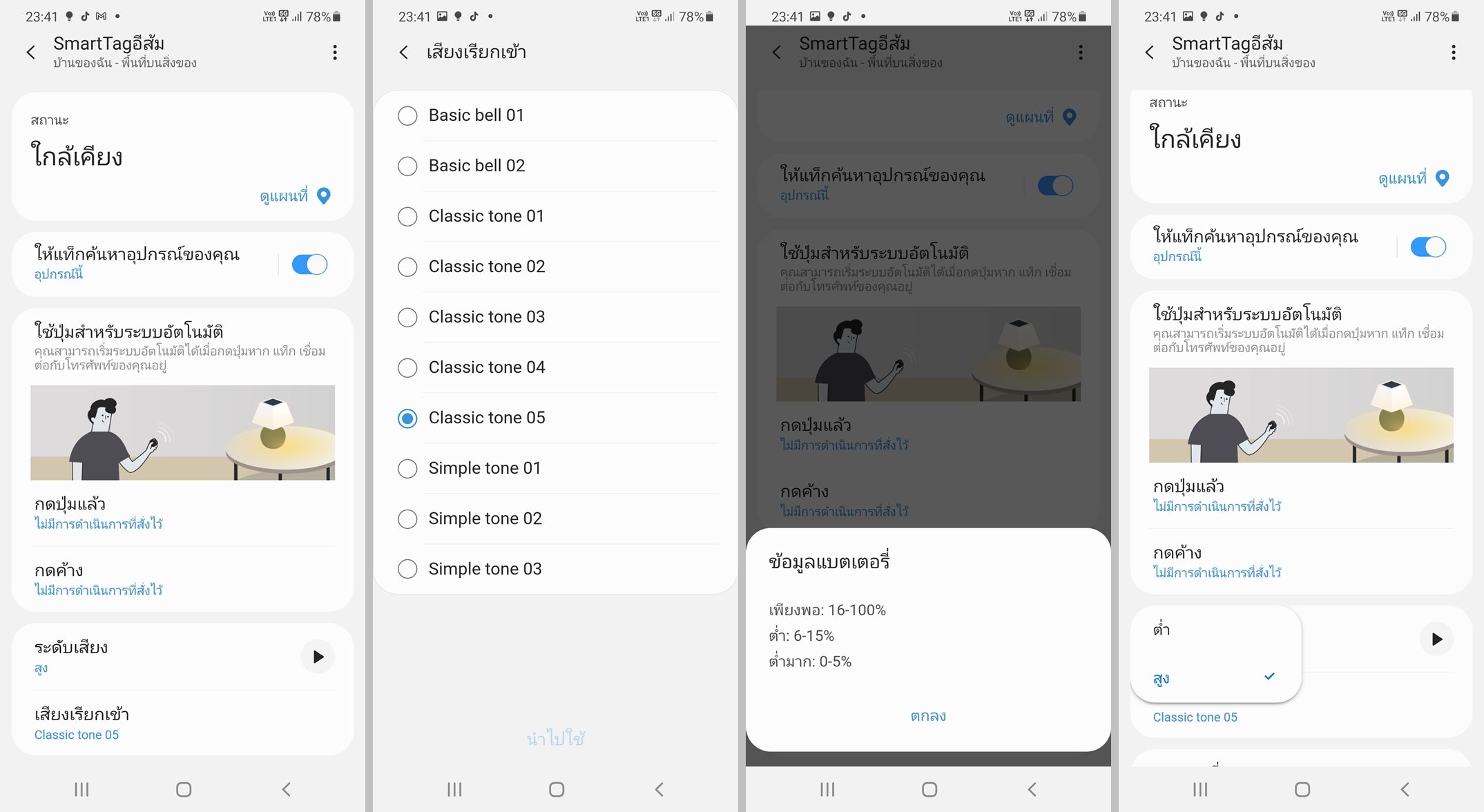Select สูง in the volume popup
Viewport: 1484px width, 812px height.
click(x=1215, y=678)
